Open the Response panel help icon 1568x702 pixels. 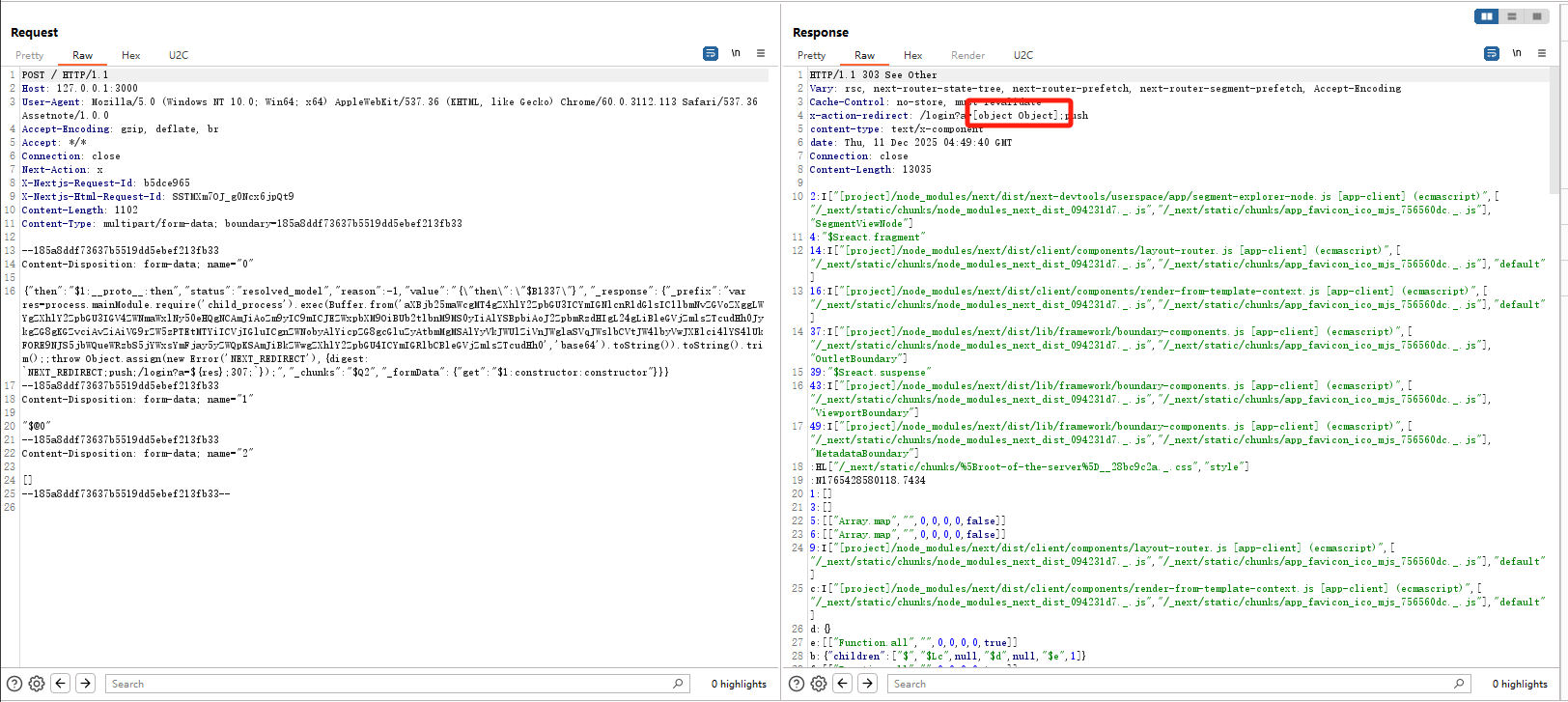coord(797,684)
